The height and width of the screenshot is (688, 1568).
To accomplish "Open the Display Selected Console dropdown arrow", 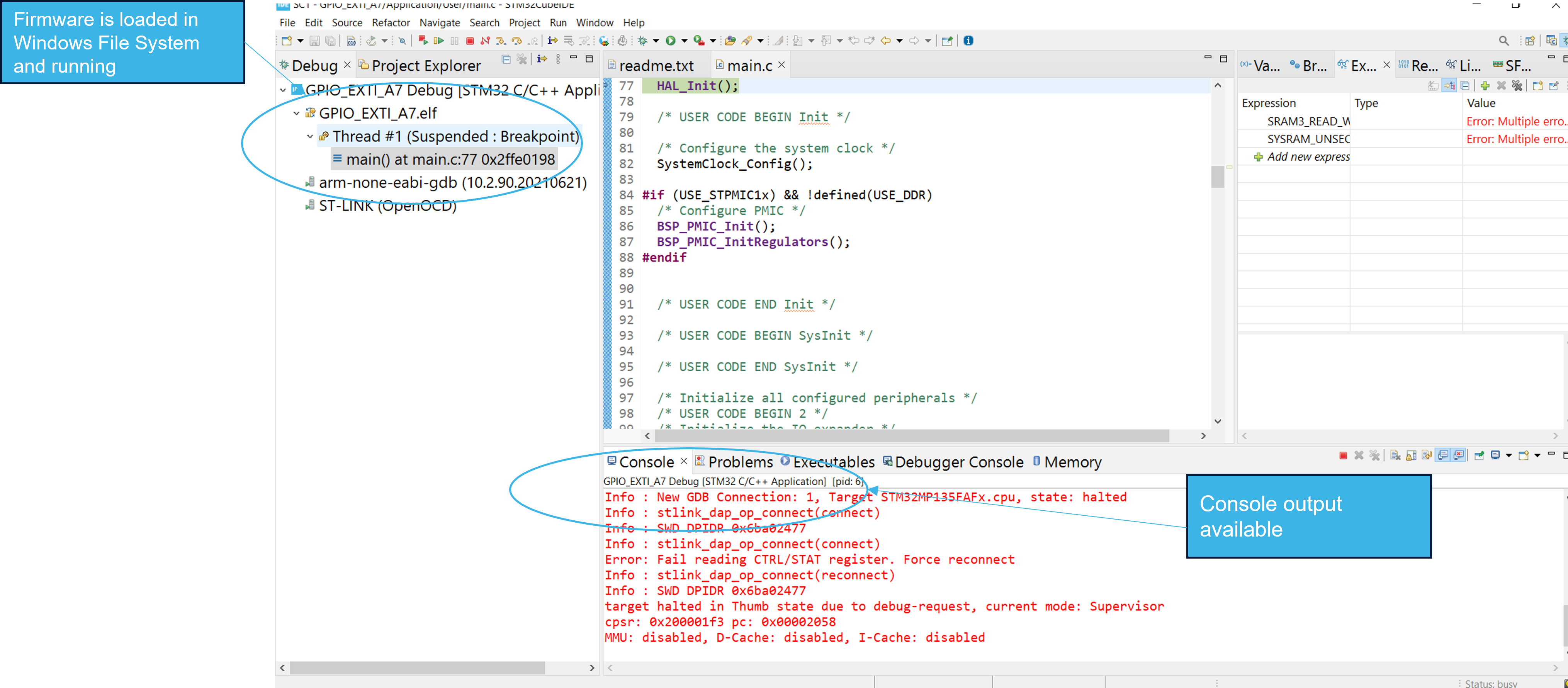I will [x=1509, y=455].
